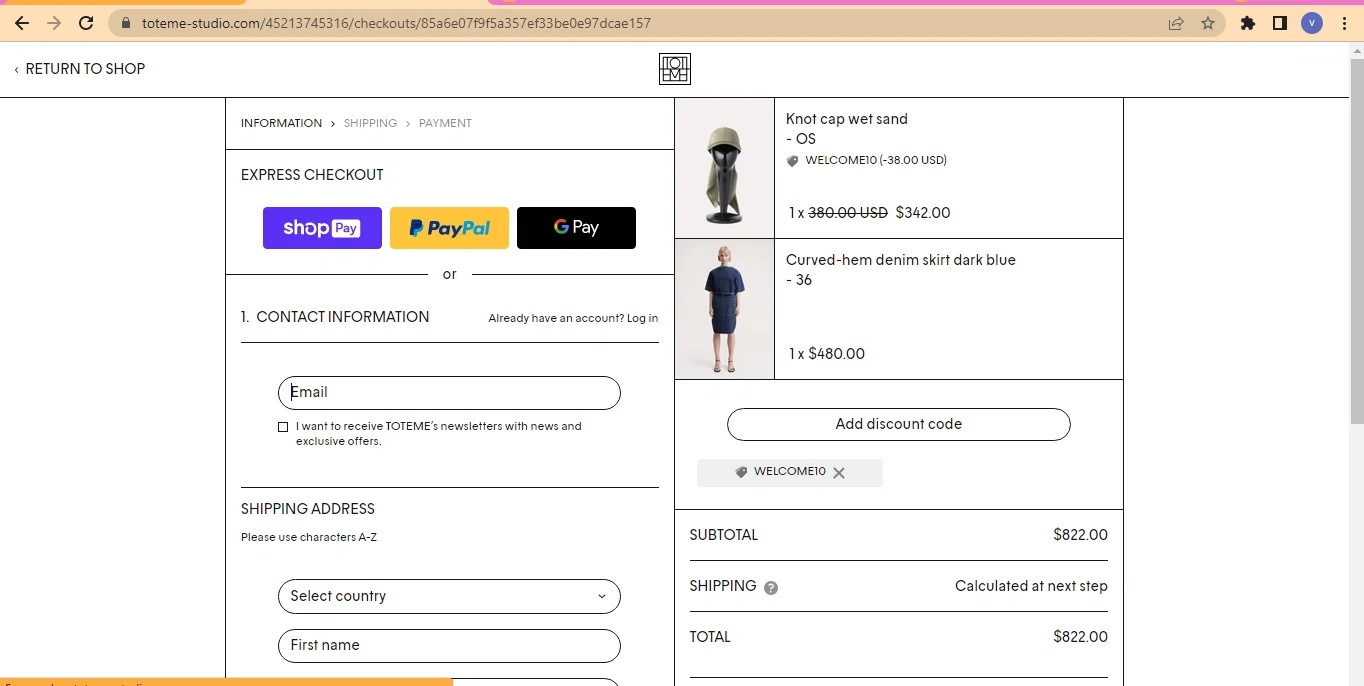Click the page vertical scrollbar

[x=1357, y=240]
